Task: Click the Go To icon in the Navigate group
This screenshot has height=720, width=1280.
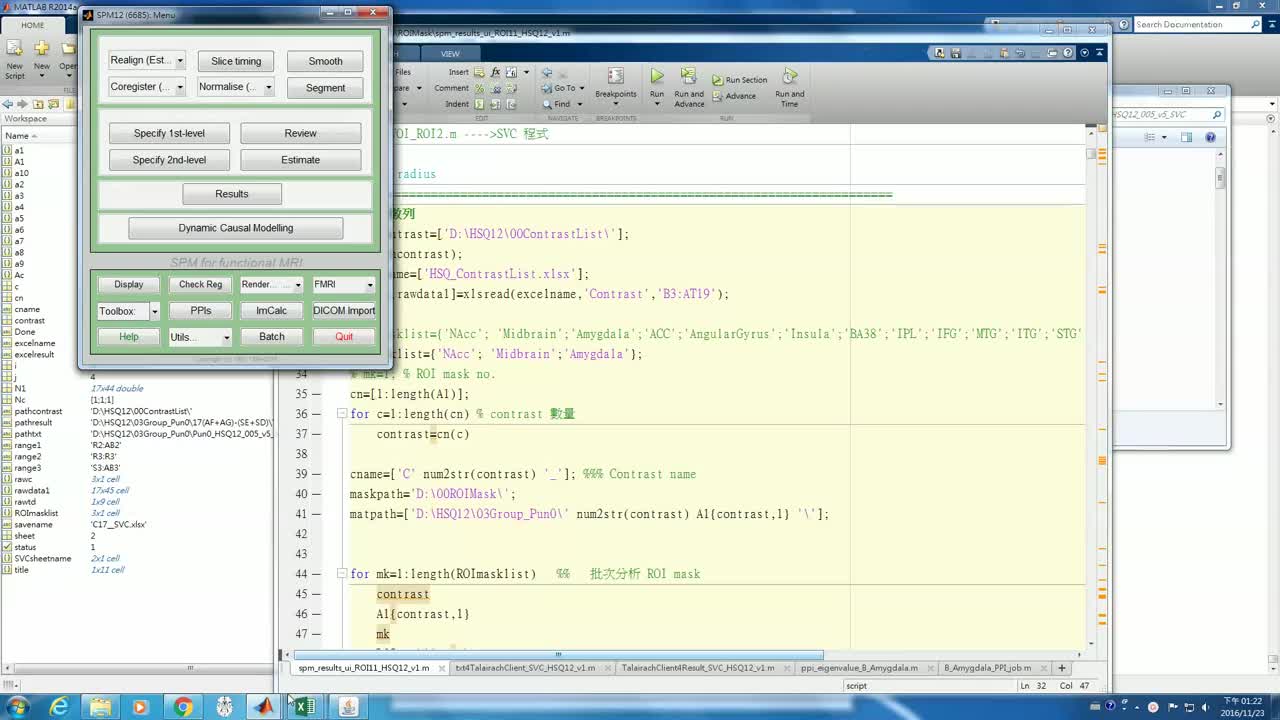Action: click(547, 87)
